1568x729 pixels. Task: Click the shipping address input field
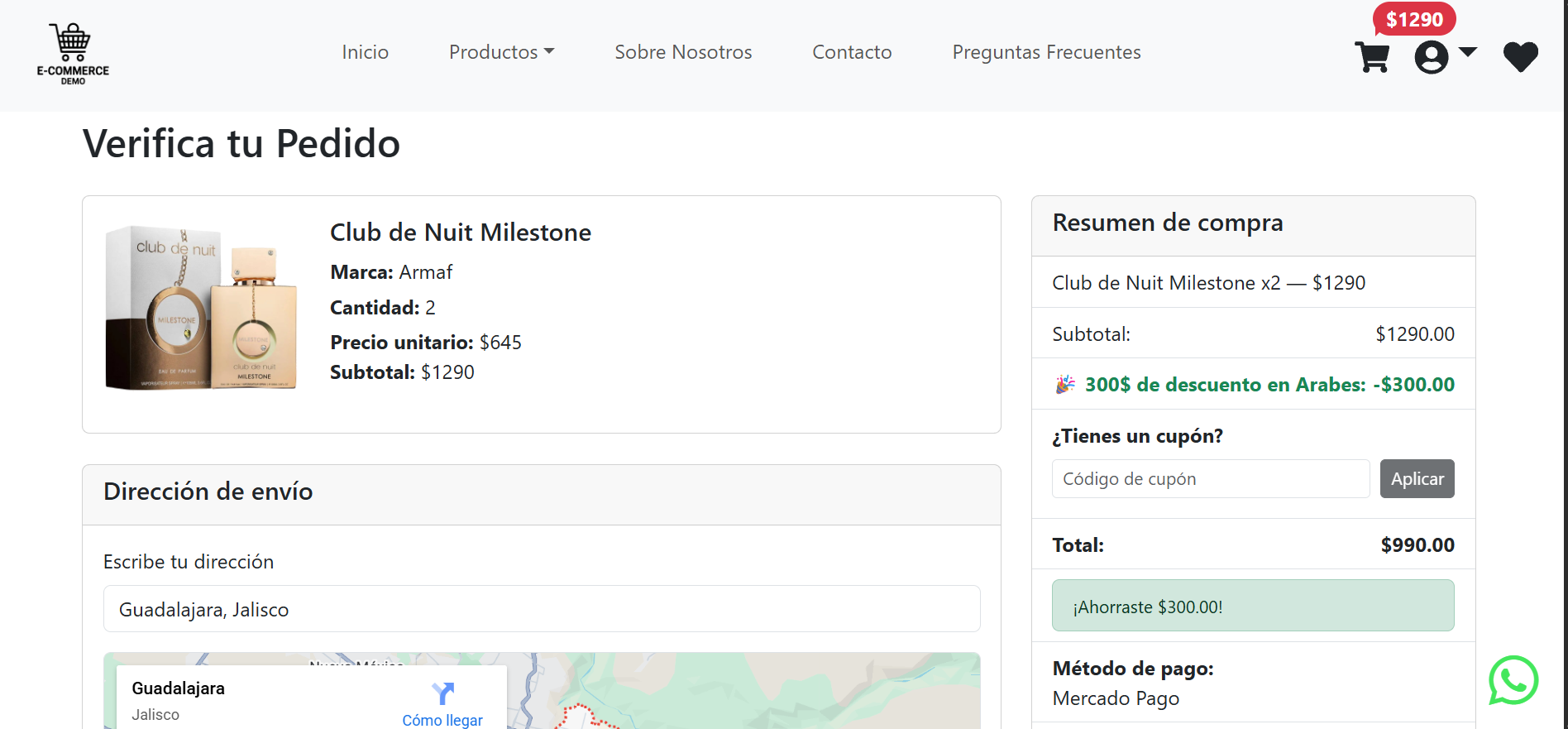(x=542, y=609)
